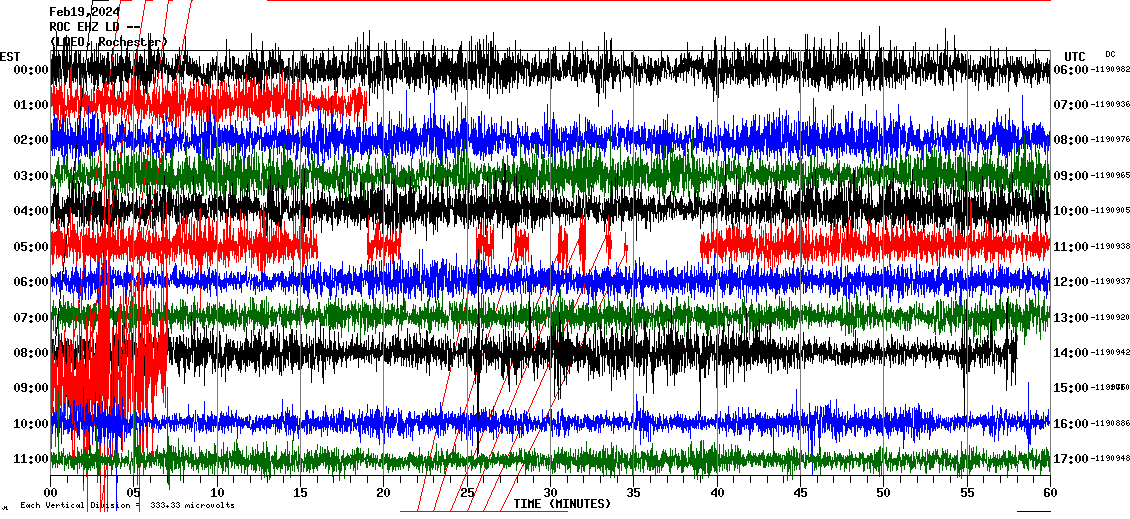Click the Feb19,2024 date header
Viewport: 1130px width, 519px height.
point(84,12)
